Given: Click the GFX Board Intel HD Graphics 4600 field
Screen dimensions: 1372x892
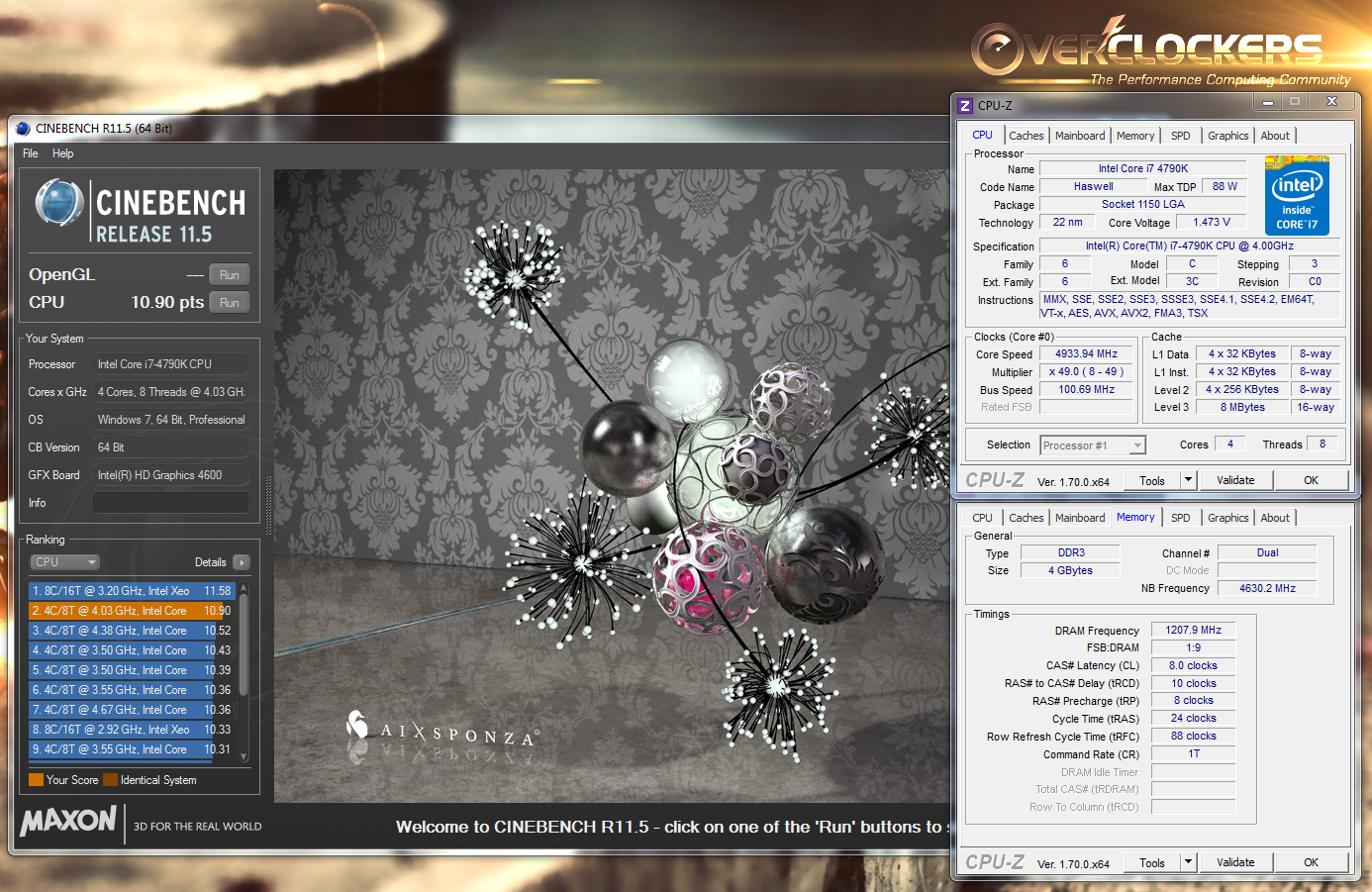Looking at the screenshot, I should pyautogui.click(x=170, y=475).
